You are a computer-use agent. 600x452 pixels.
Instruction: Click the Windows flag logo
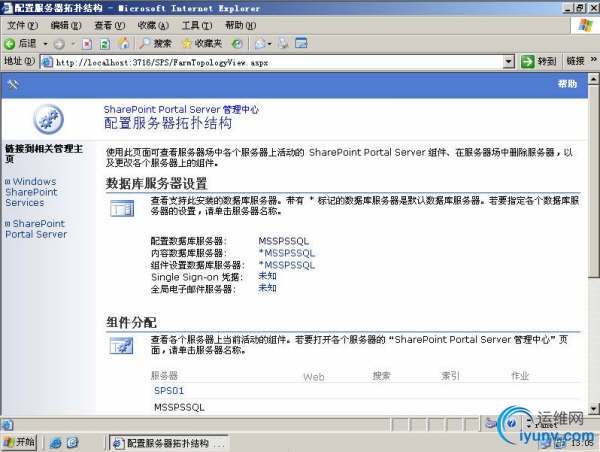[585, 25]
